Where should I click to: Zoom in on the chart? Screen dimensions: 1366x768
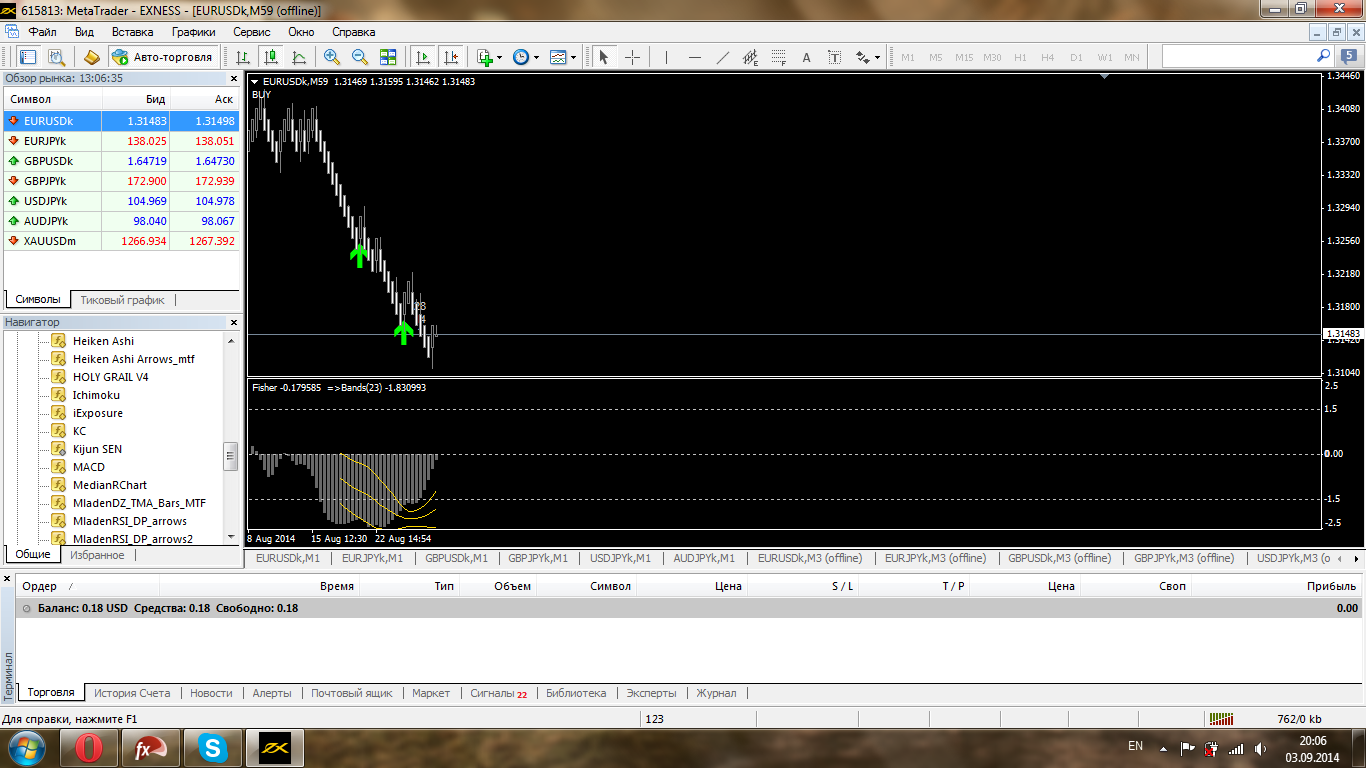(x=331, y=57)
